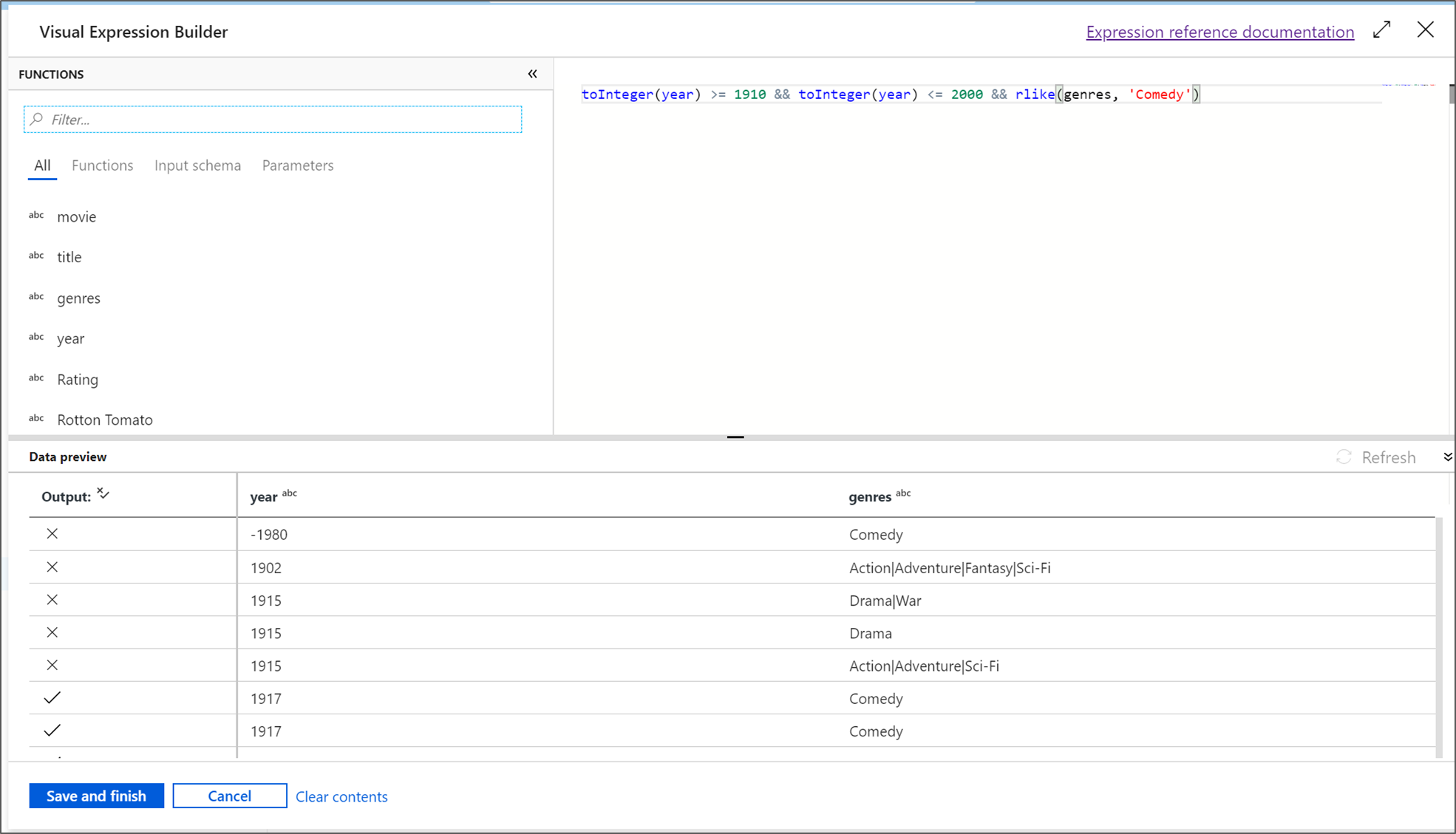
Task: Click the Functions tab in panel
Action: (x=102, y=164)
